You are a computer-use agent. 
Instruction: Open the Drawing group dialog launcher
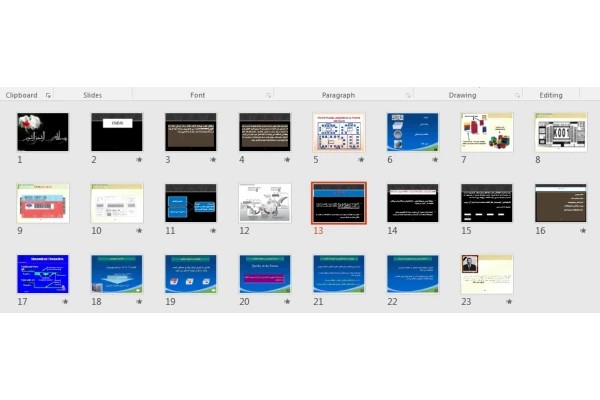click(517, 95)
